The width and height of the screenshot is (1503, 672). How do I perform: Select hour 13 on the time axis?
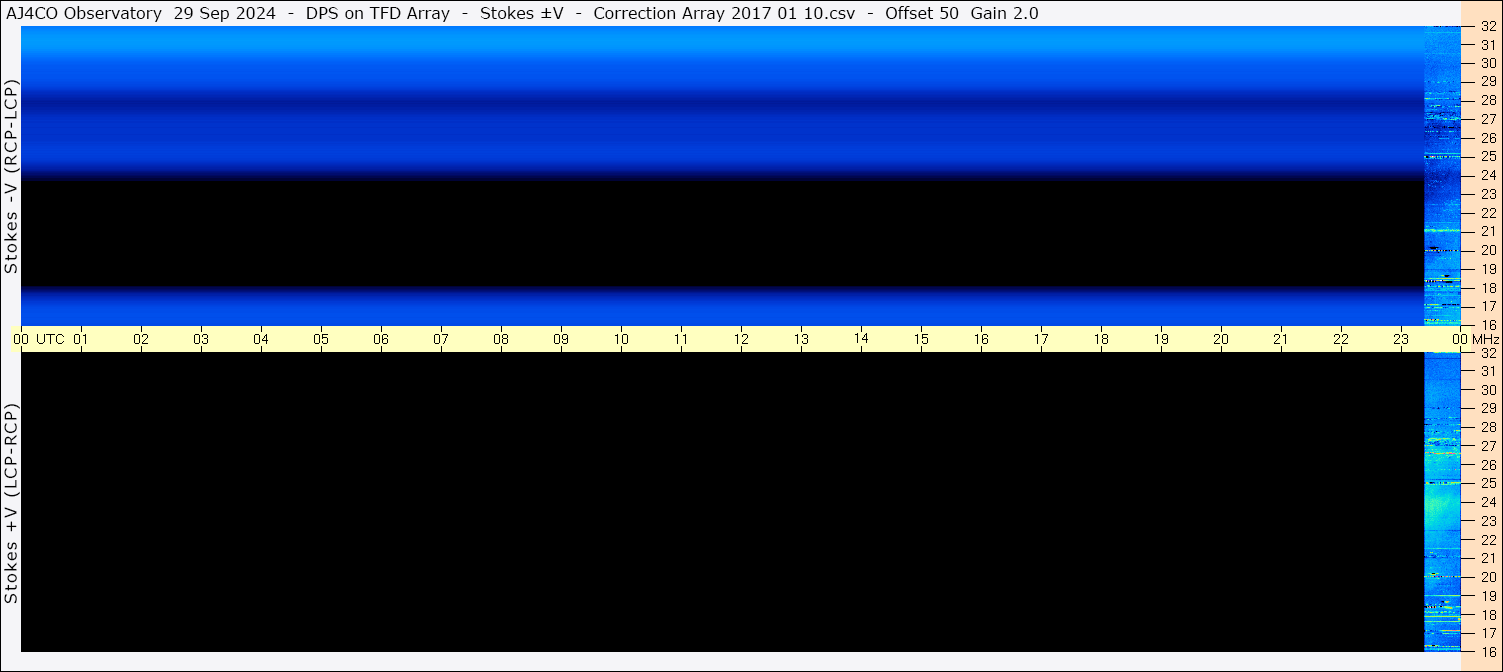pos(801,339)
